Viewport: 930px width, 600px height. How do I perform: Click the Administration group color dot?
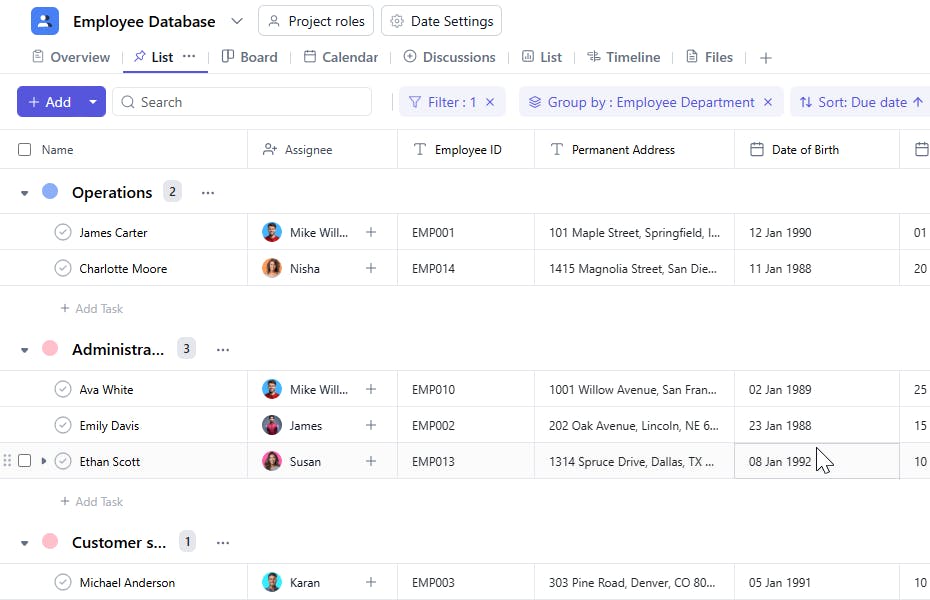pyautogui.click(x=50, y=349)
